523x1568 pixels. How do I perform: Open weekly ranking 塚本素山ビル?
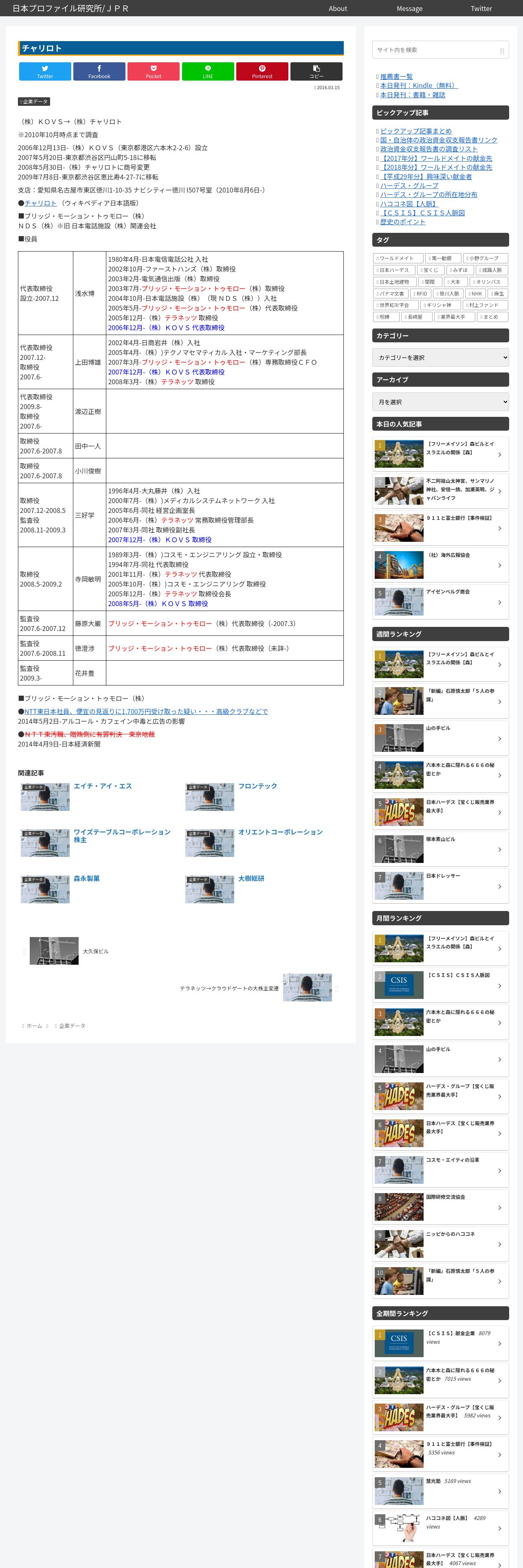tap(440, 849)
